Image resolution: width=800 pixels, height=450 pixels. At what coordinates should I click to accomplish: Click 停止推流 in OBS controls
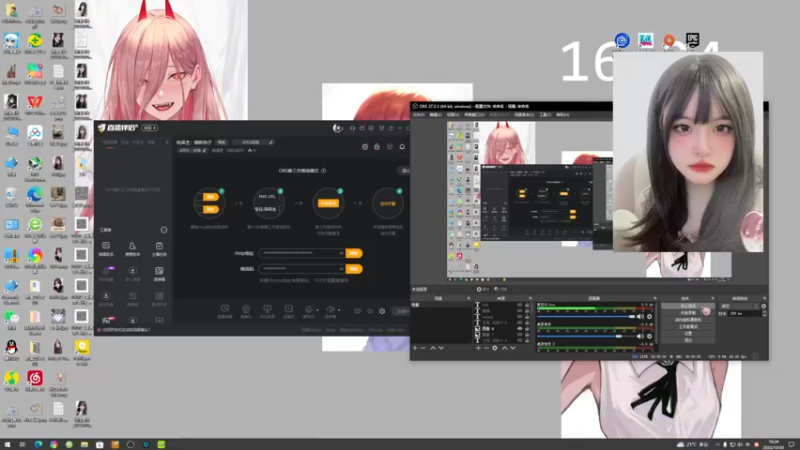click(688, 306)
